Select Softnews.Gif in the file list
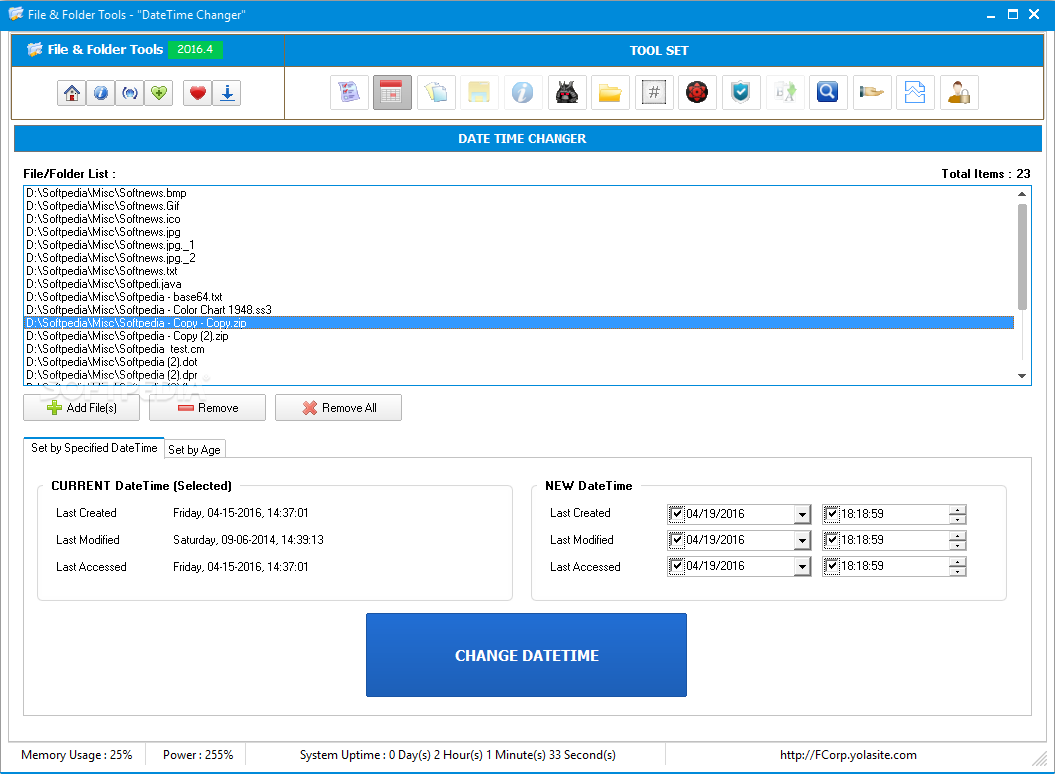The image size is (1055, 774). [519, 206]
